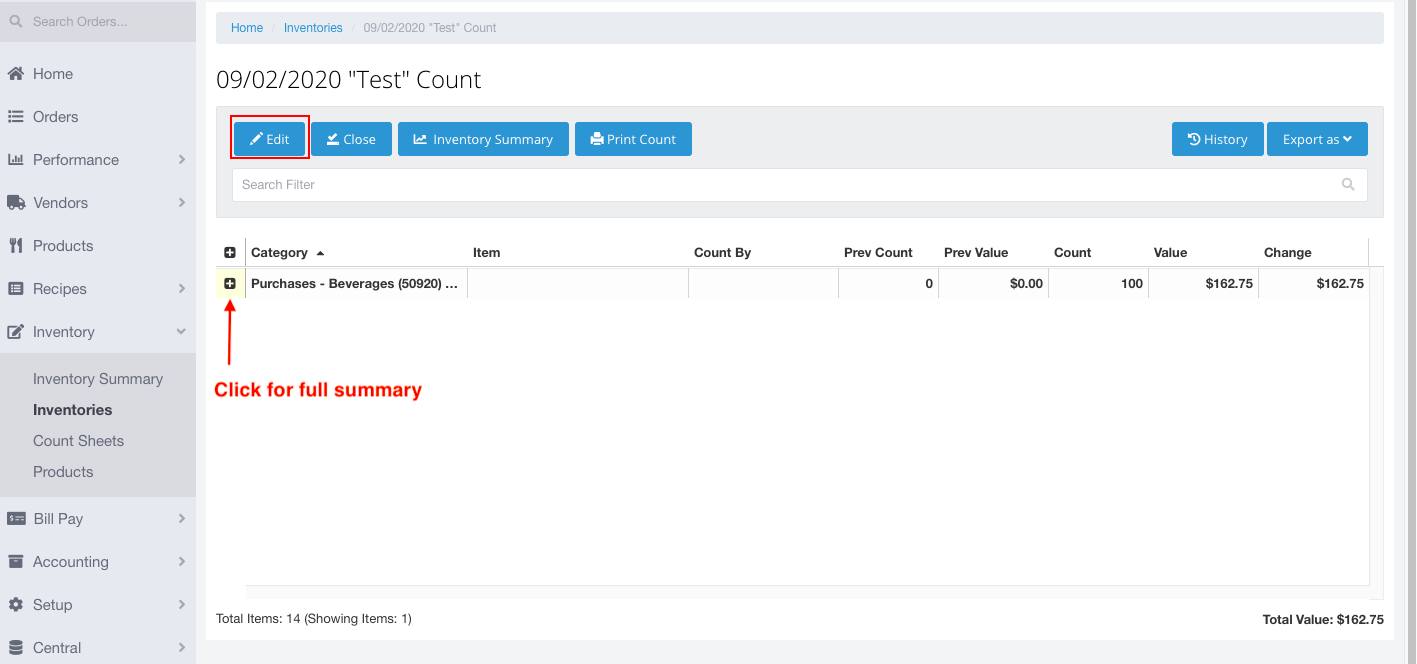Expand all rows using header plus icon

[230, 253]
